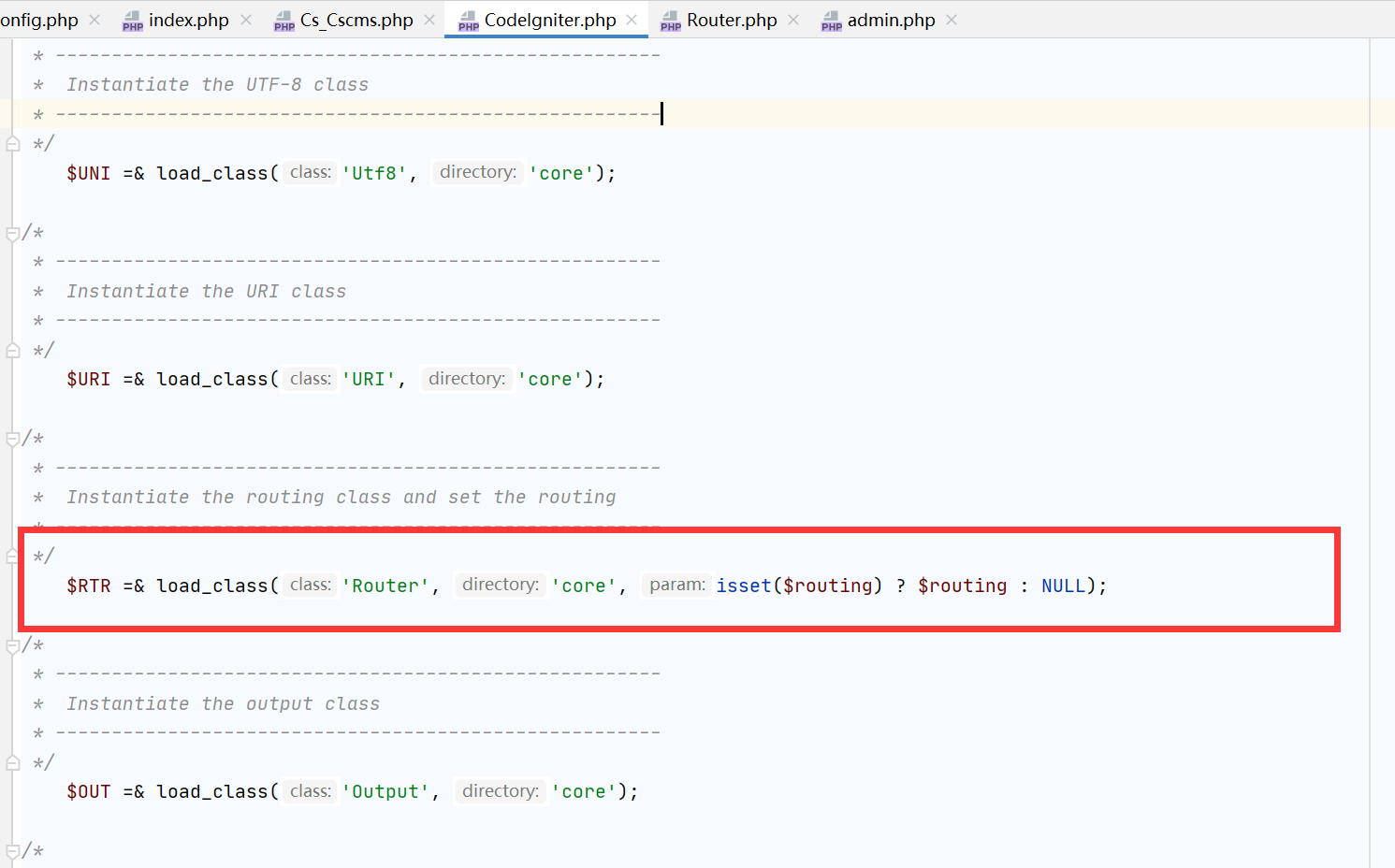Fold the last comment block after $OUT line
1395x868 pixels.
click(13, 851)
